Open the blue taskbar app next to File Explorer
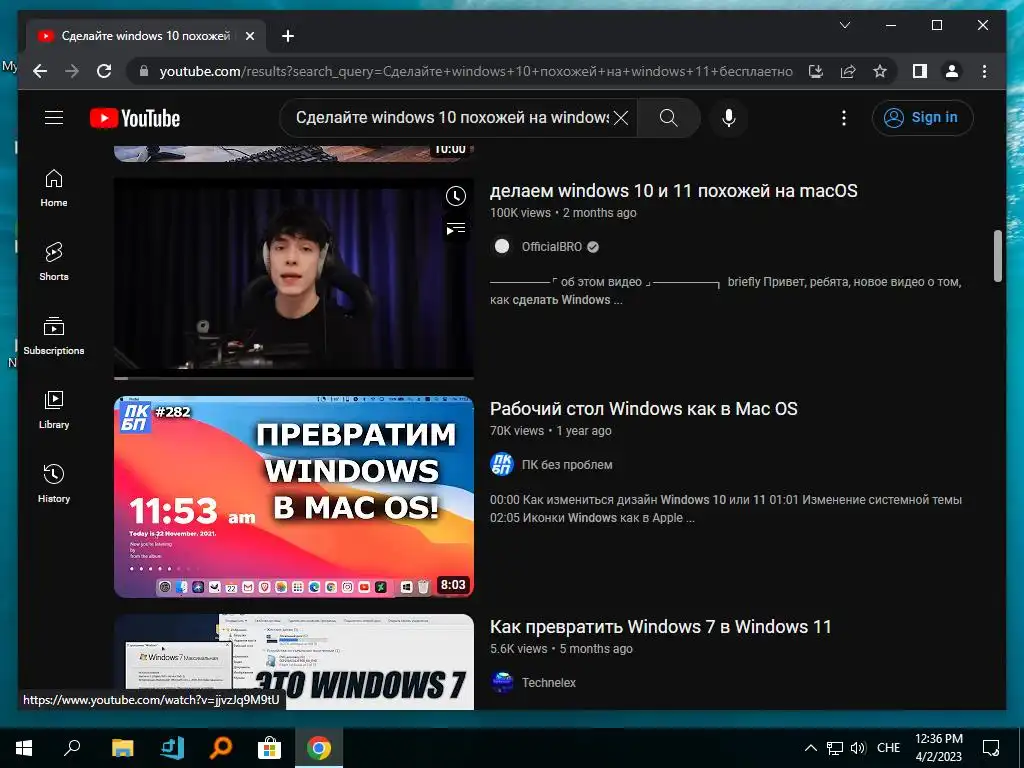1024x768 pixels. tap(172, 748)
